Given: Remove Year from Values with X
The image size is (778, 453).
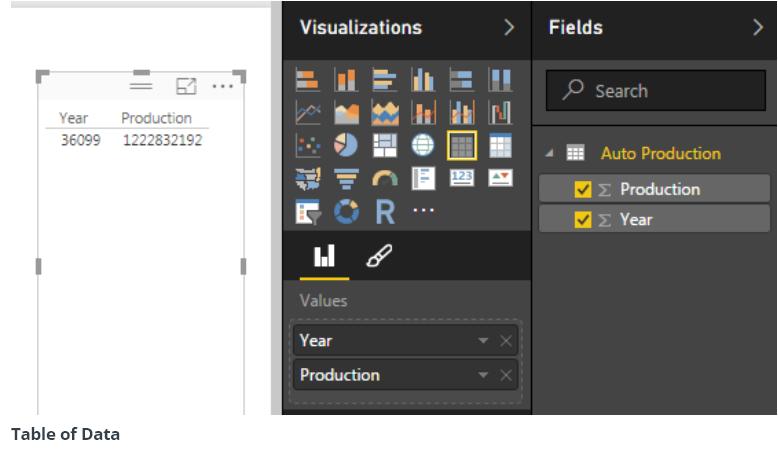Looking at the screenshot, I should (x=505, y=341).
